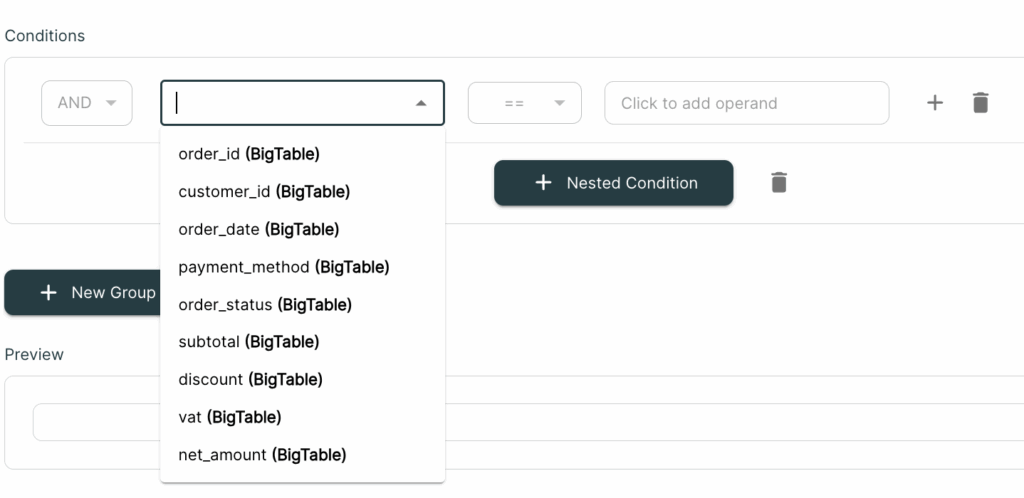Click the 'Click to add operand' field

point(746,103)
